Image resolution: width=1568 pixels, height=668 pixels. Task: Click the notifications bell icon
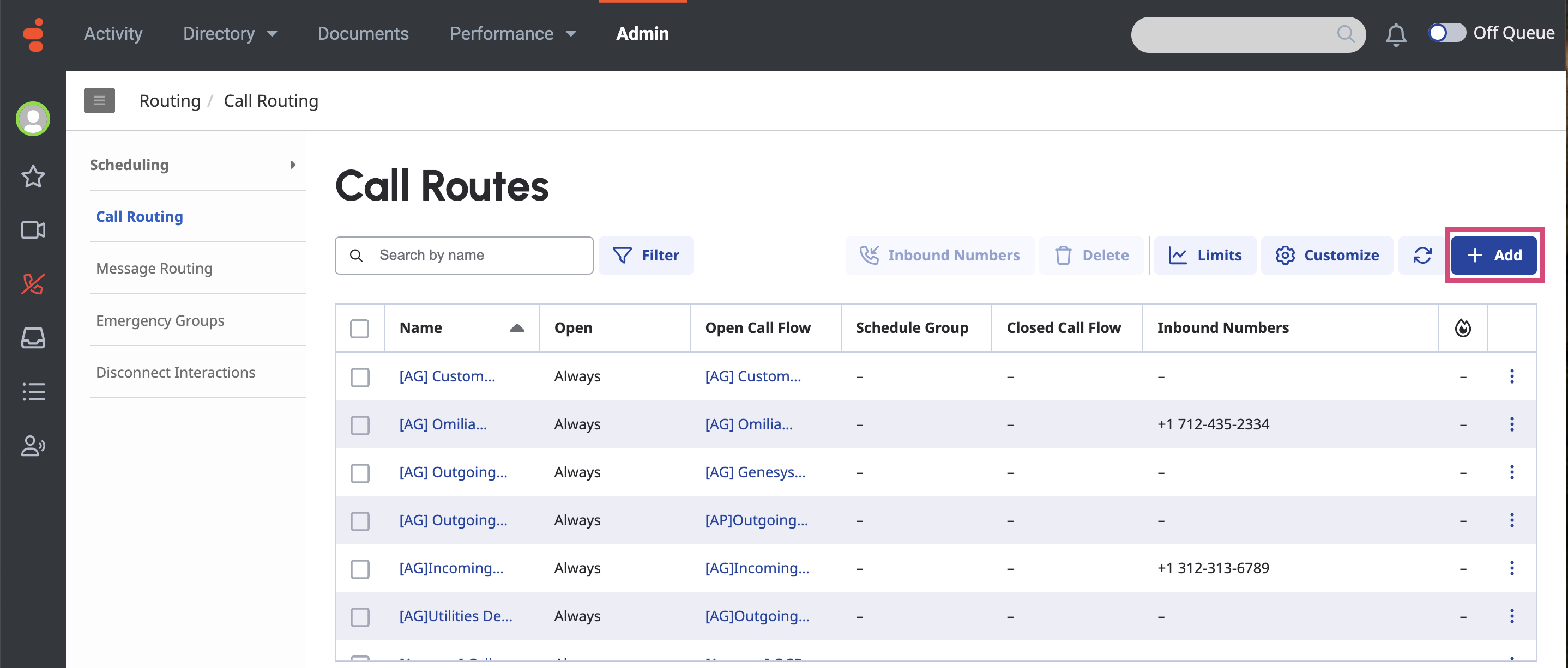(1396, 35)
